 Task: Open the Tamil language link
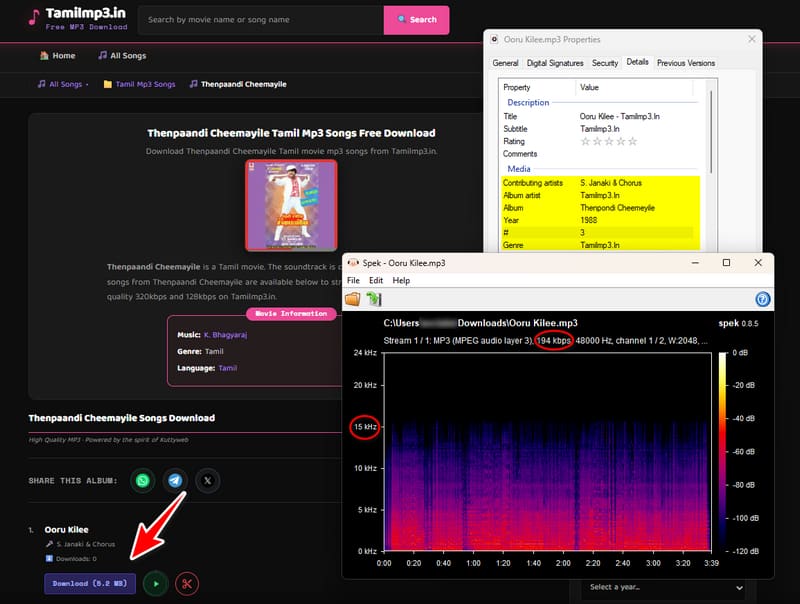(228, 368)
